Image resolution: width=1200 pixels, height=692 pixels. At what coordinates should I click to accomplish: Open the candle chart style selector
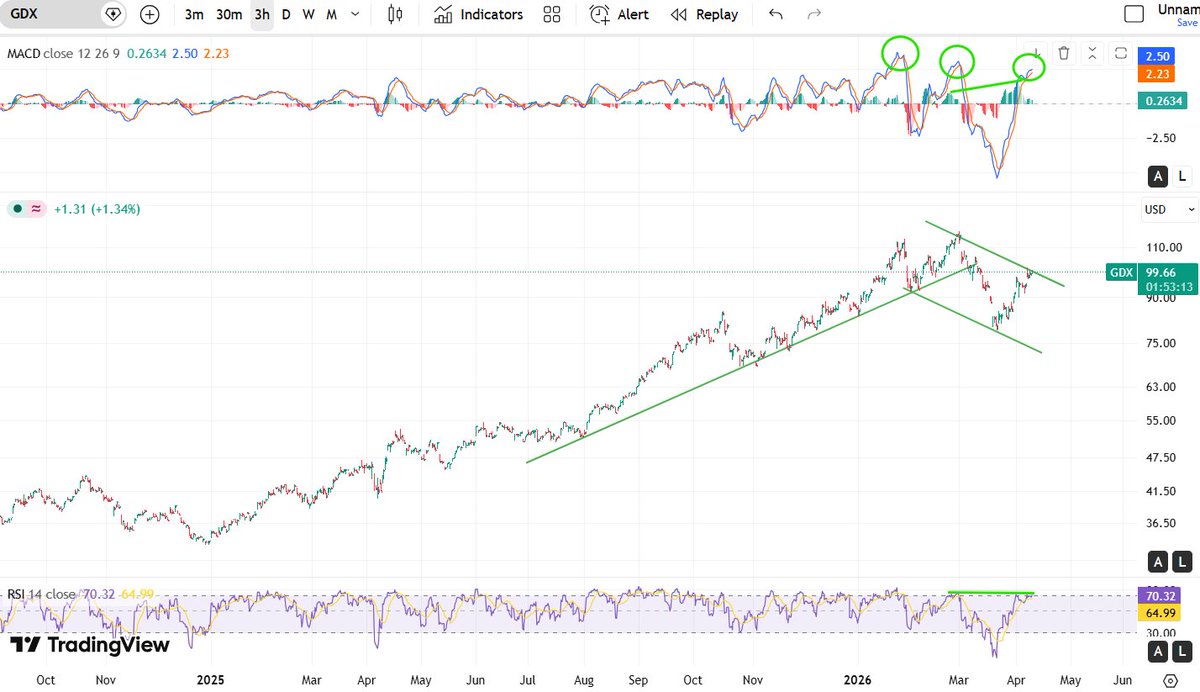click(394, 14)
